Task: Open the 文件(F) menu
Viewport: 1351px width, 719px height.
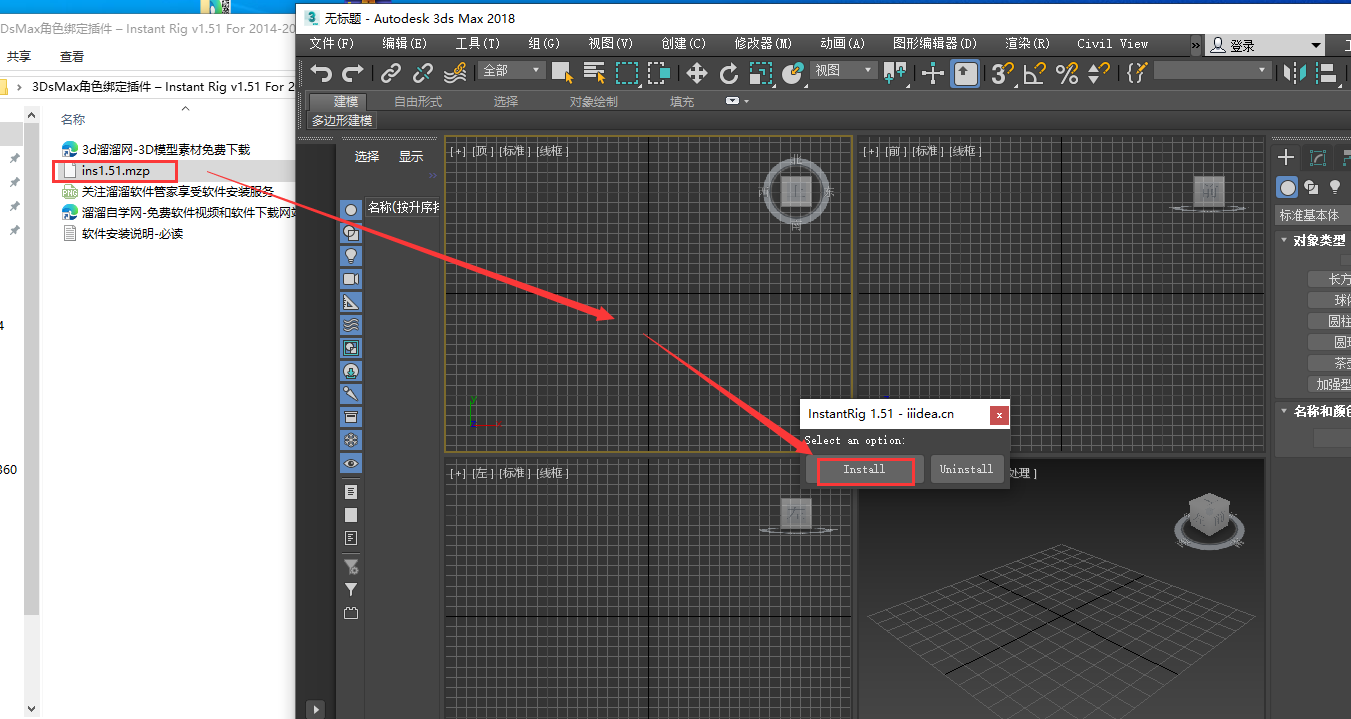Action: pyautogui.click(x=332, y=44)
